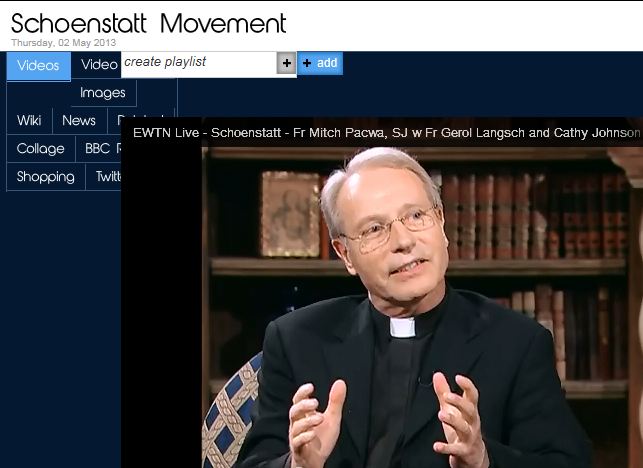
Task: Click the blue '+ add' button
Action: click(320, 63)
